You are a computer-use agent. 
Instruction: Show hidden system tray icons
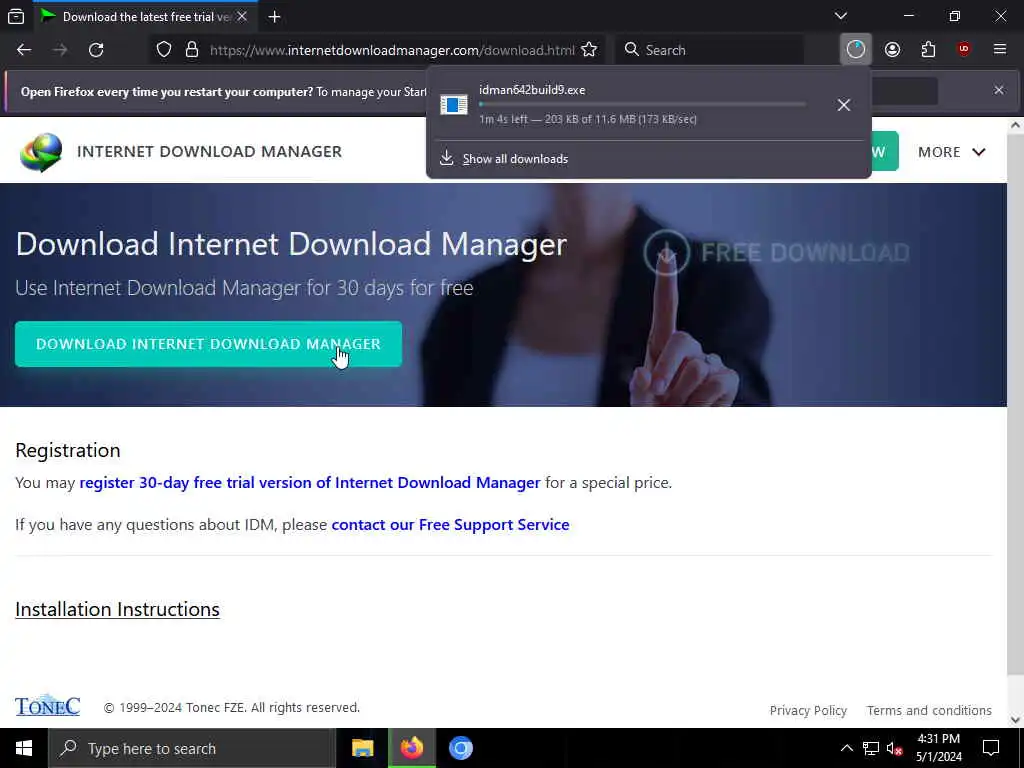(846, 748)
